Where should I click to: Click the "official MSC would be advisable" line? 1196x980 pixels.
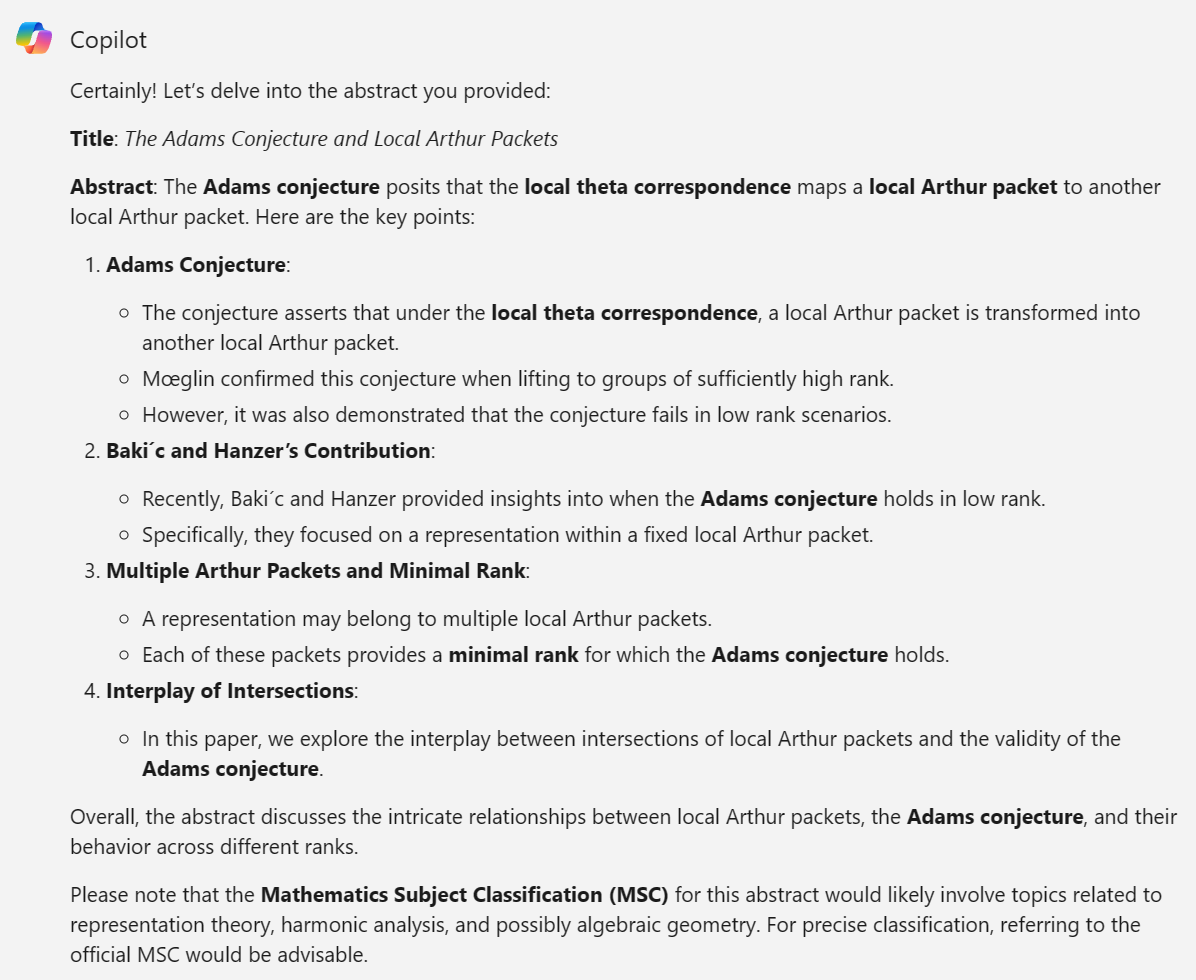[x=219, y=955]
